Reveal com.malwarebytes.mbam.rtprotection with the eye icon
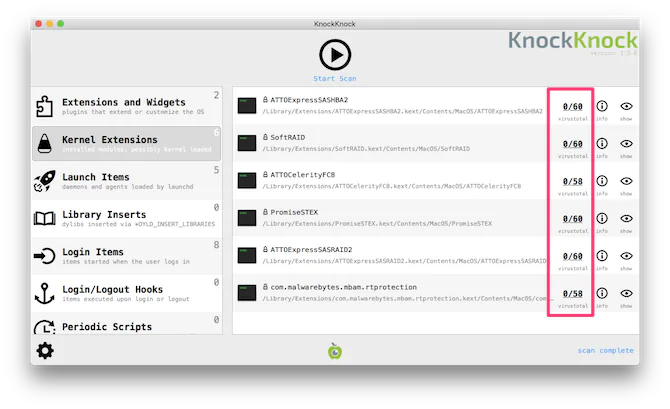 coord(626,293)
